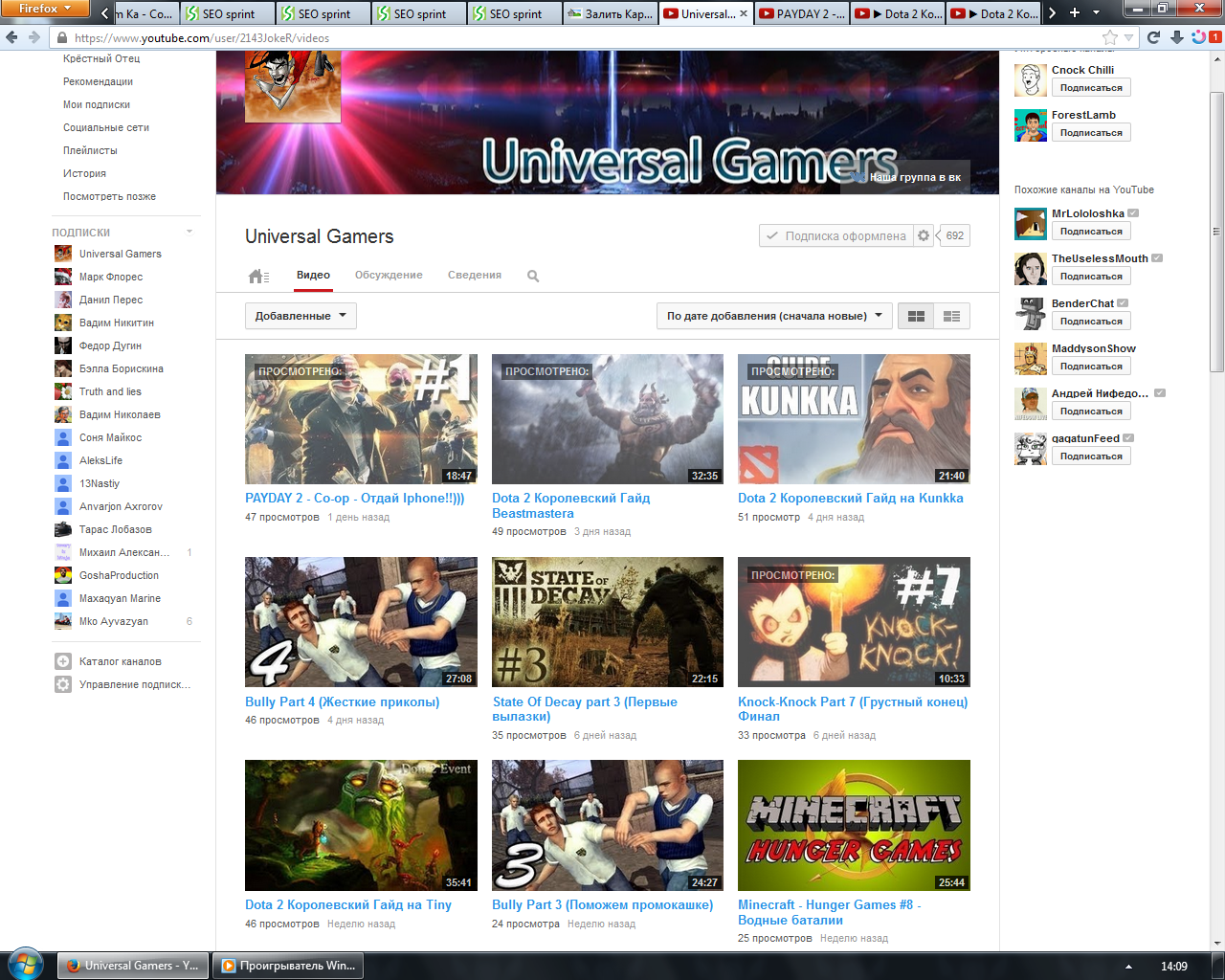Open BenderChat channel avatar
The image size is (1225, 980).
point(1031,314)
